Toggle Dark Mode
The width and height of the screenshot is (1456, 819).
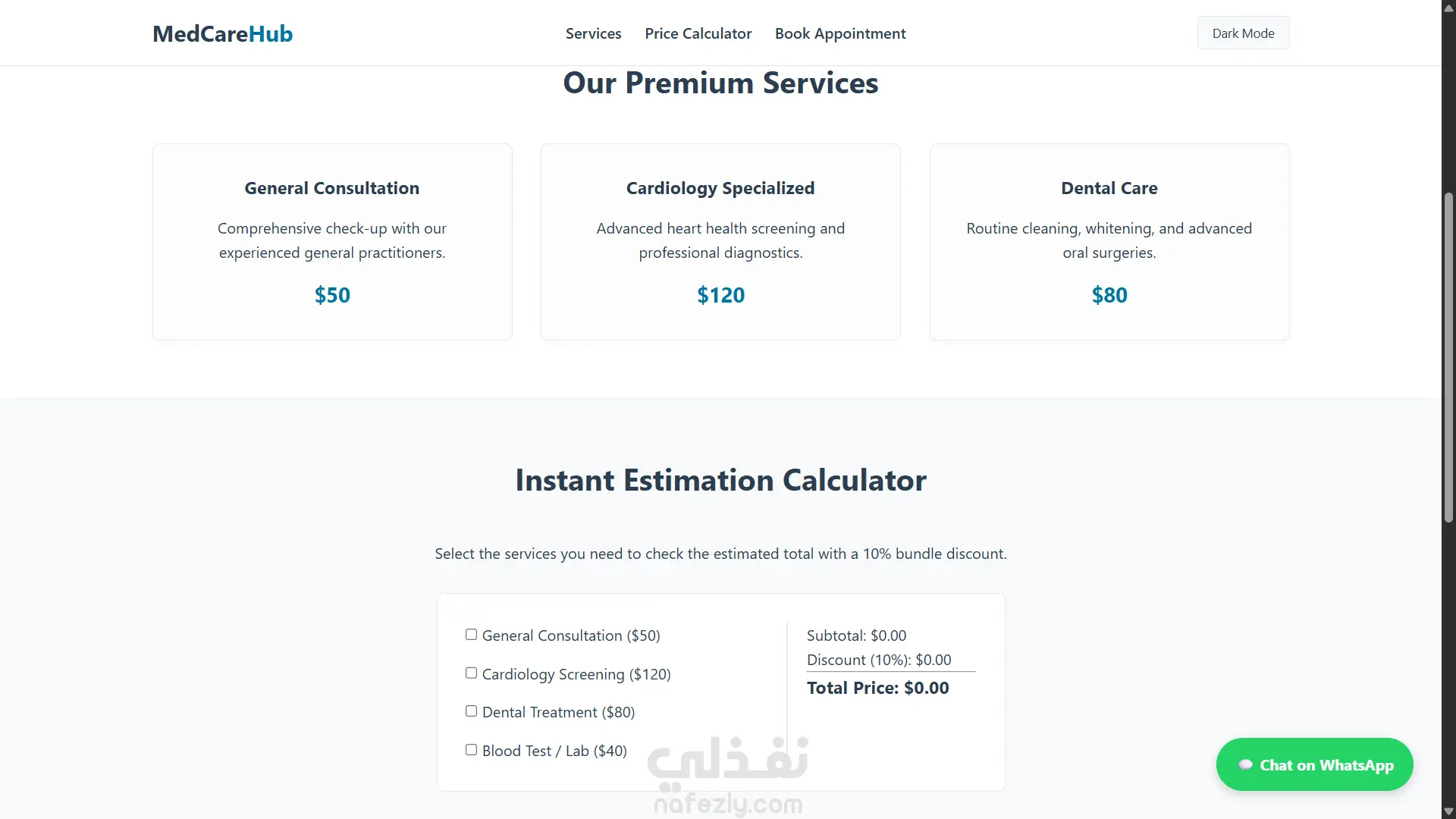point(1243,33)
